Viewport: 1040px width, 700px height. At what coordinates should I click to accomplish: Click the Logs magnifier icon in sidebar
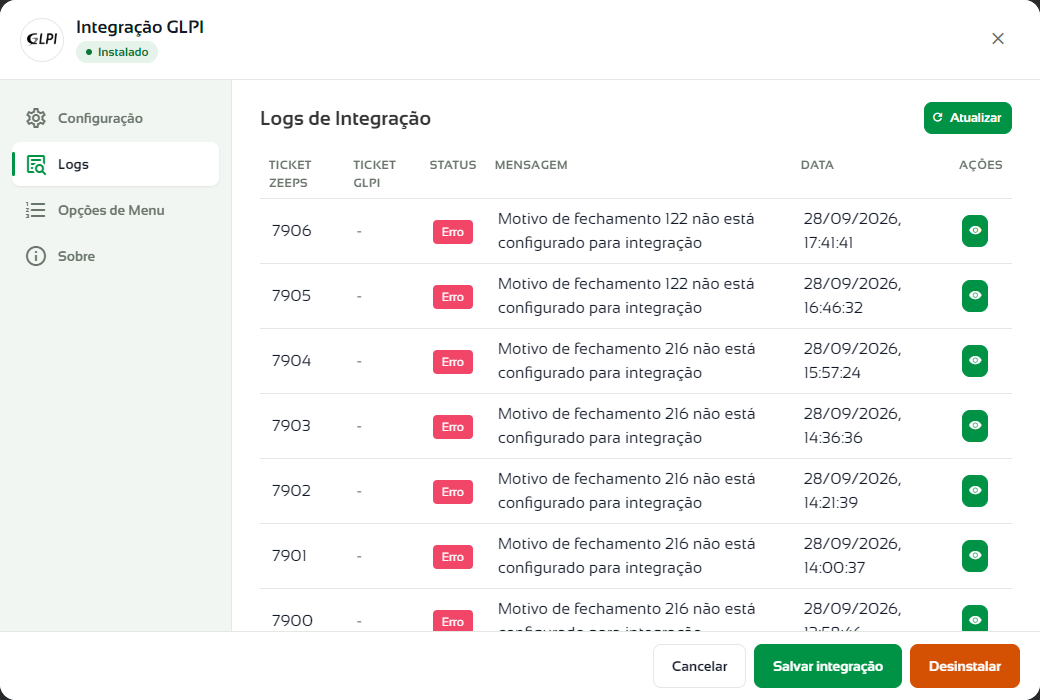(x=36, y=165)
